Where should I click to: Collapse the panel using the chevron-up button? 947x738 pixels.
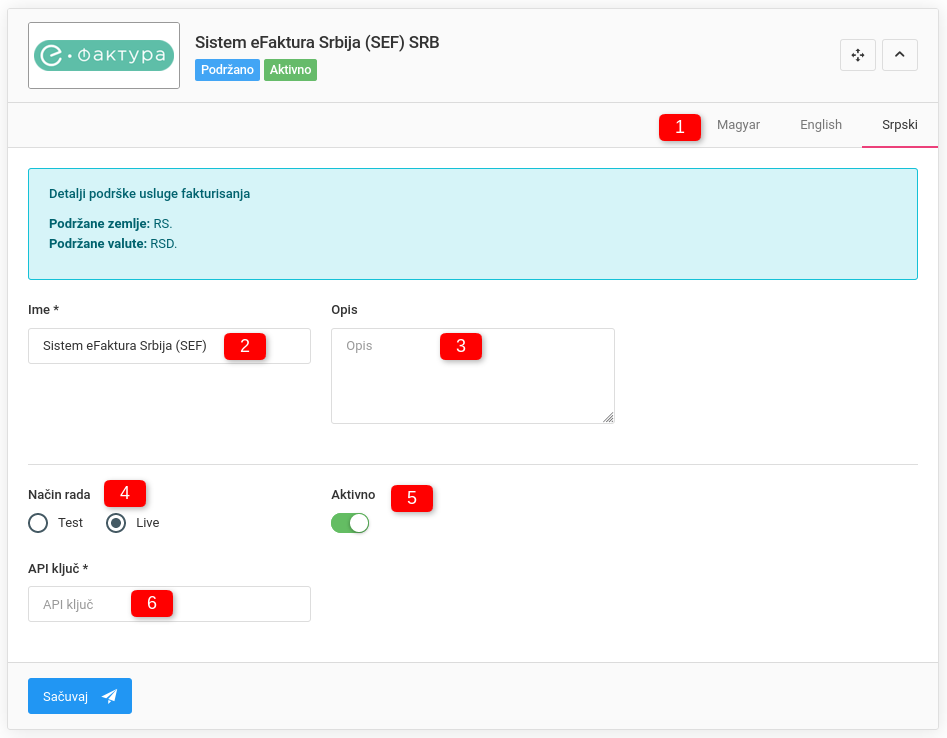tap(899, 55)
